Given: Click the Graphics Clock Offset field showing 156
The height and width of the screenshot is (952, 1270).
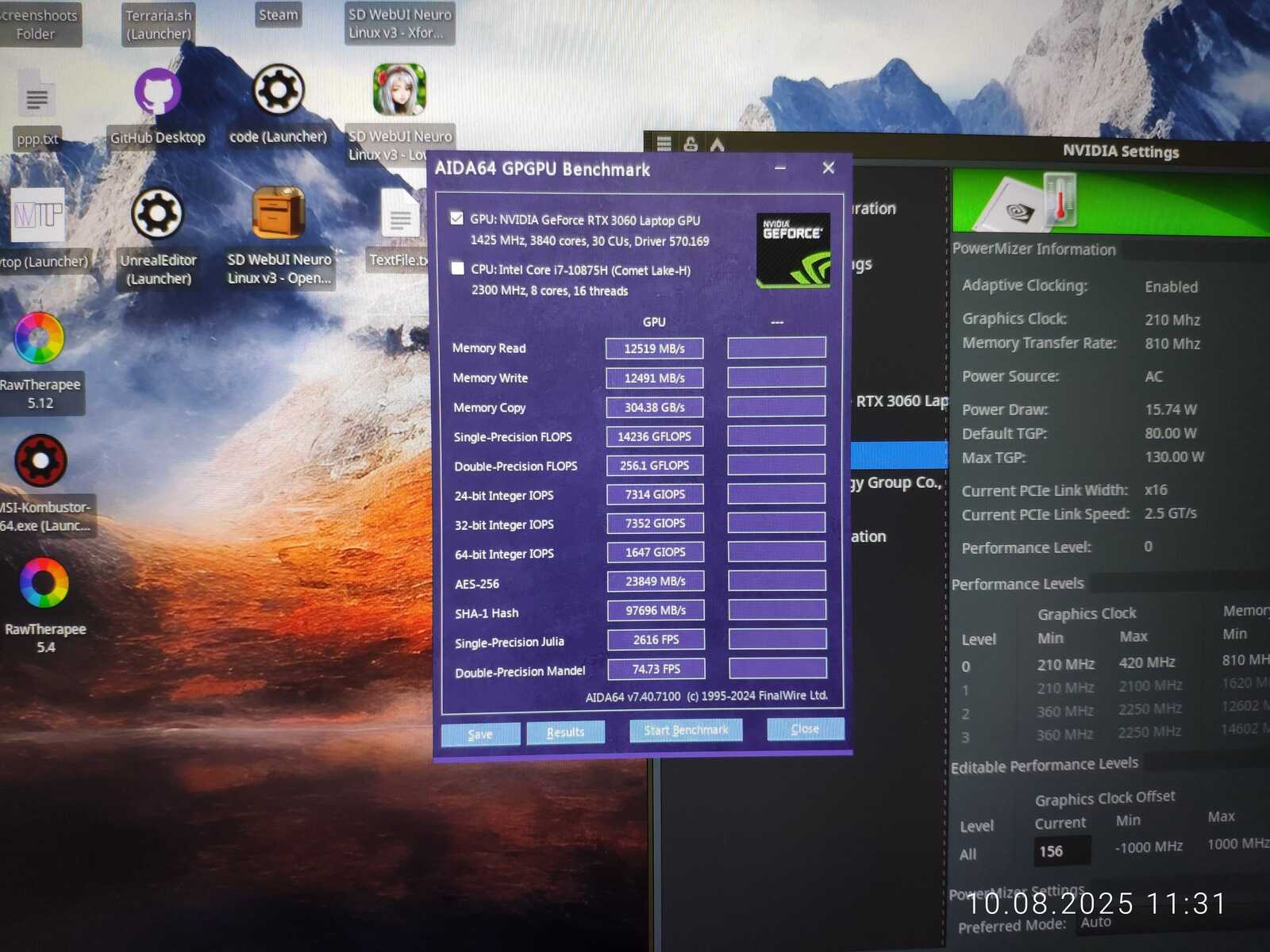Looking at the screenshot, I should [x=1062, y=851].
